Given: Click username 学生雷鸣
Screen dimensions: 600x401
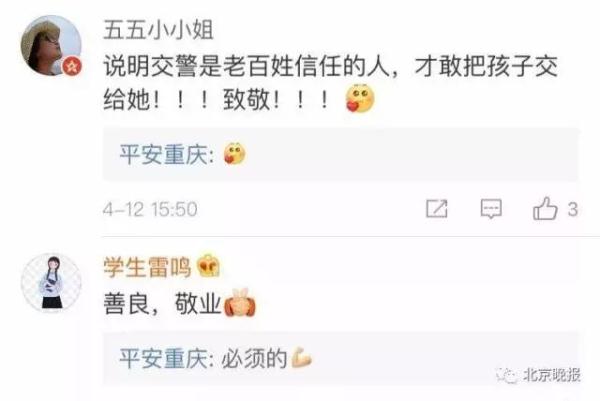Looking at the screenshot, I should [x=147, y=267].
